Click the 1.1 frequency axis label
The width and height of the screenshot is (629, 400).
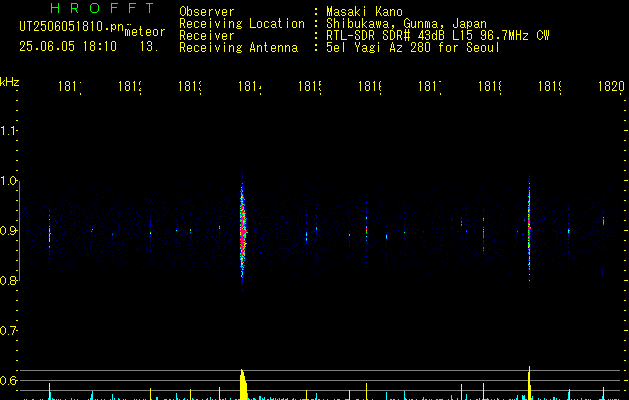[8, 131]
